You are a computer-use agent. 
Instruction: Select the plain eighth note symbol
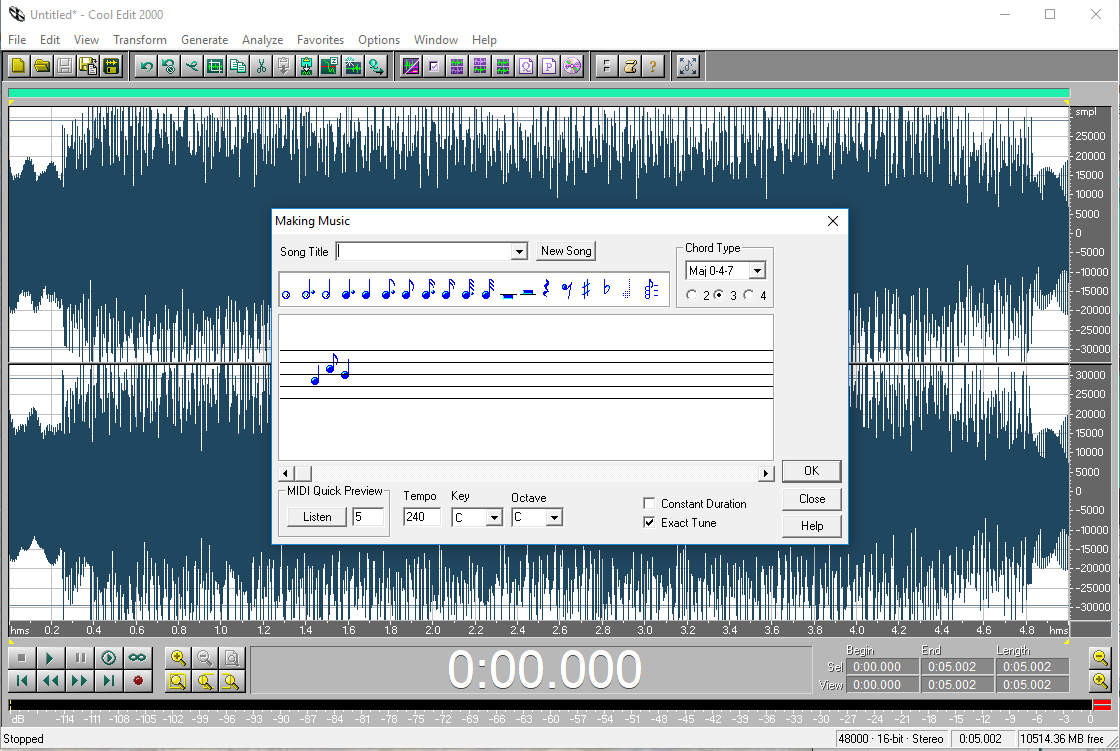coord(408,289)
